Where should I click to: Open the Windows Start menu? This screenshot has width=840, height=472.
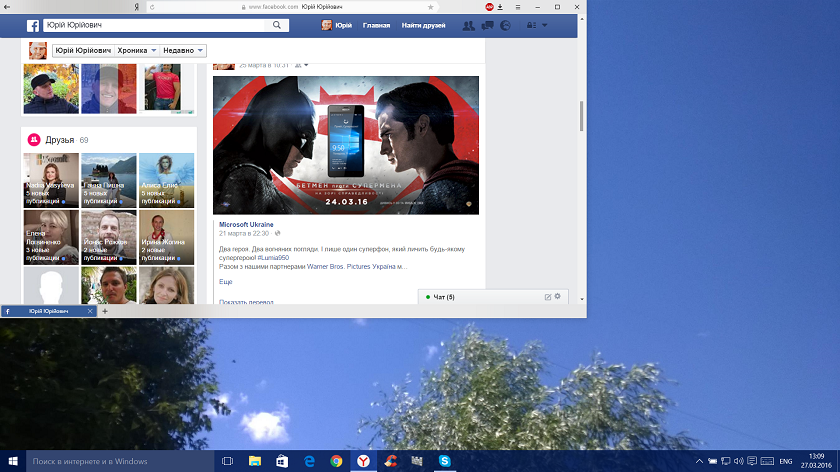point(13,461)
